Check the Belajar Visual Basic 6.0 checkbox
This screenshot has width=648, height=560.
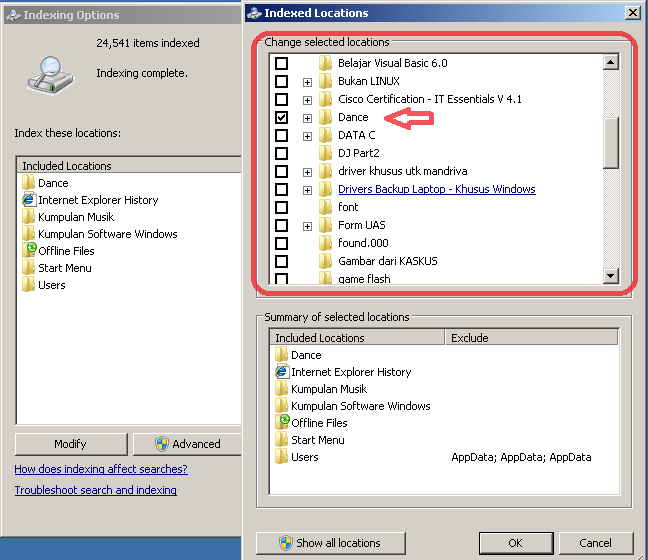[x=281, y=63]
